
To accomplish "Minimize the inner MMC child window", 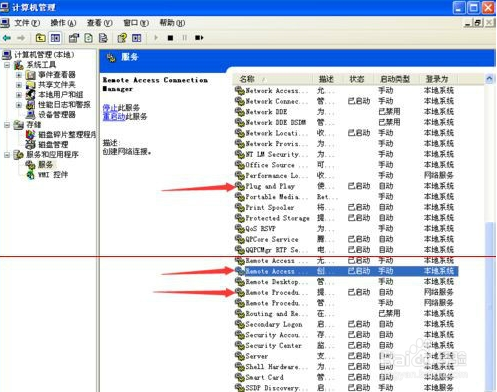I will coord(468,23).
